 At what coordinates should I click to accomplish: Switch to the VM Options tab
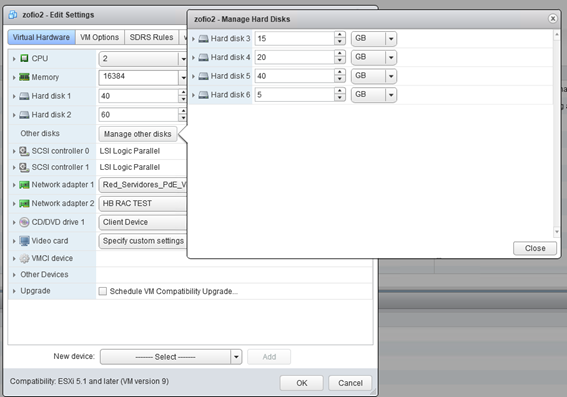(x=99, y=37)
